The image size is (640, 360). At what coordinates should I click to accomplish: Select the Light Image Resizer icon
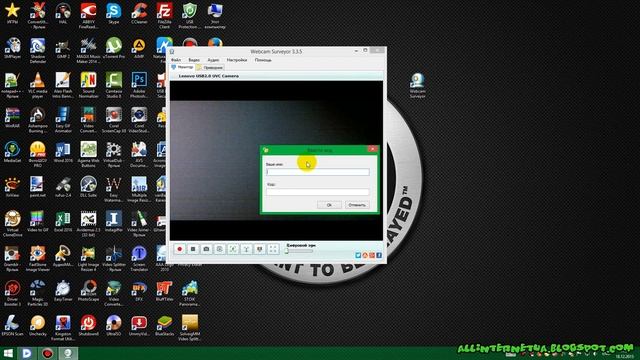[x=89, y=259]
